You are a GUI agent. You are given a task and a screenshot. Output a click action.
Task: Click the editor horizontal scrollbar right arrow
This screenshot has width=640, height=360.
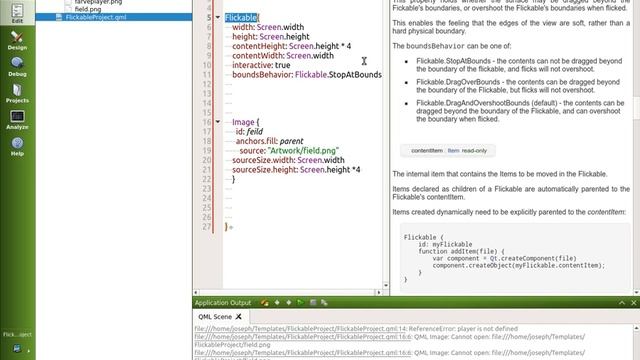point(379,292)
